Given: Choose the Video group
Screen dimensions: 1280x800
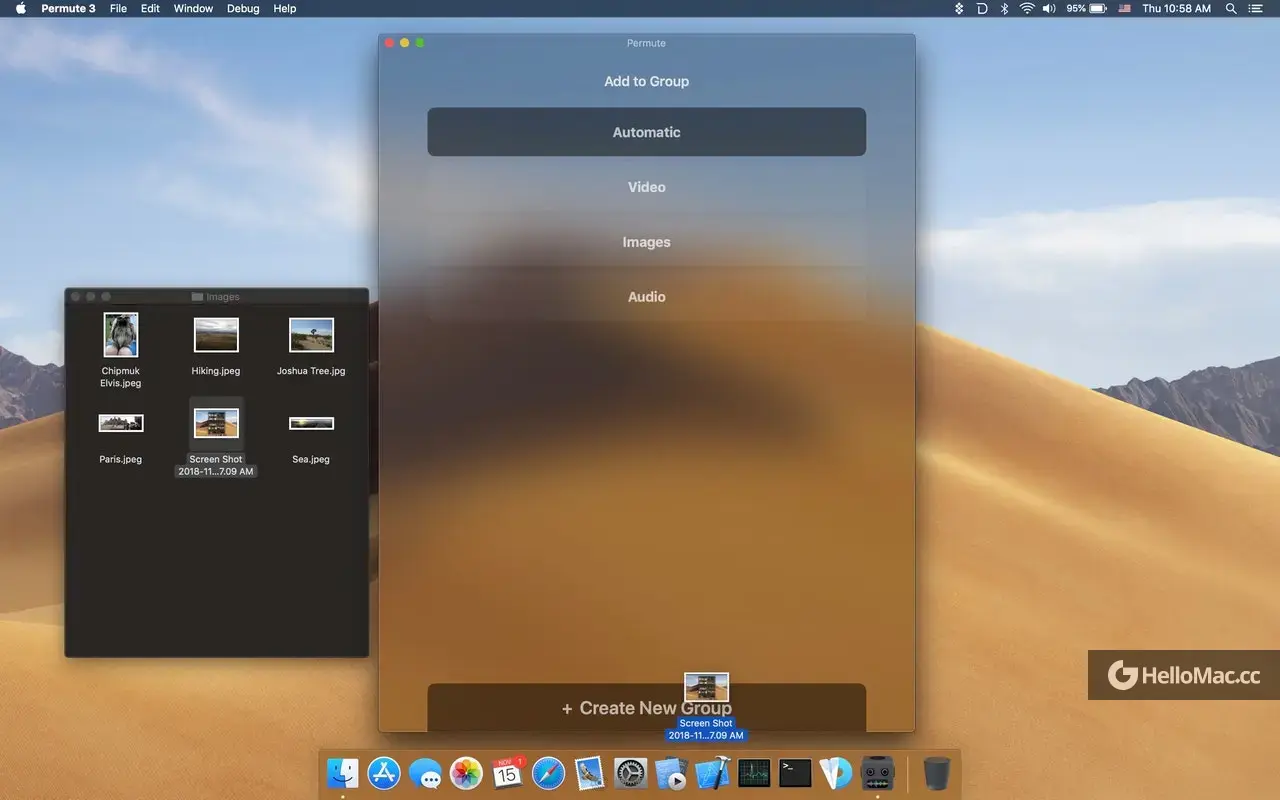Looking at the screenshot, I should tap(646, 187).
